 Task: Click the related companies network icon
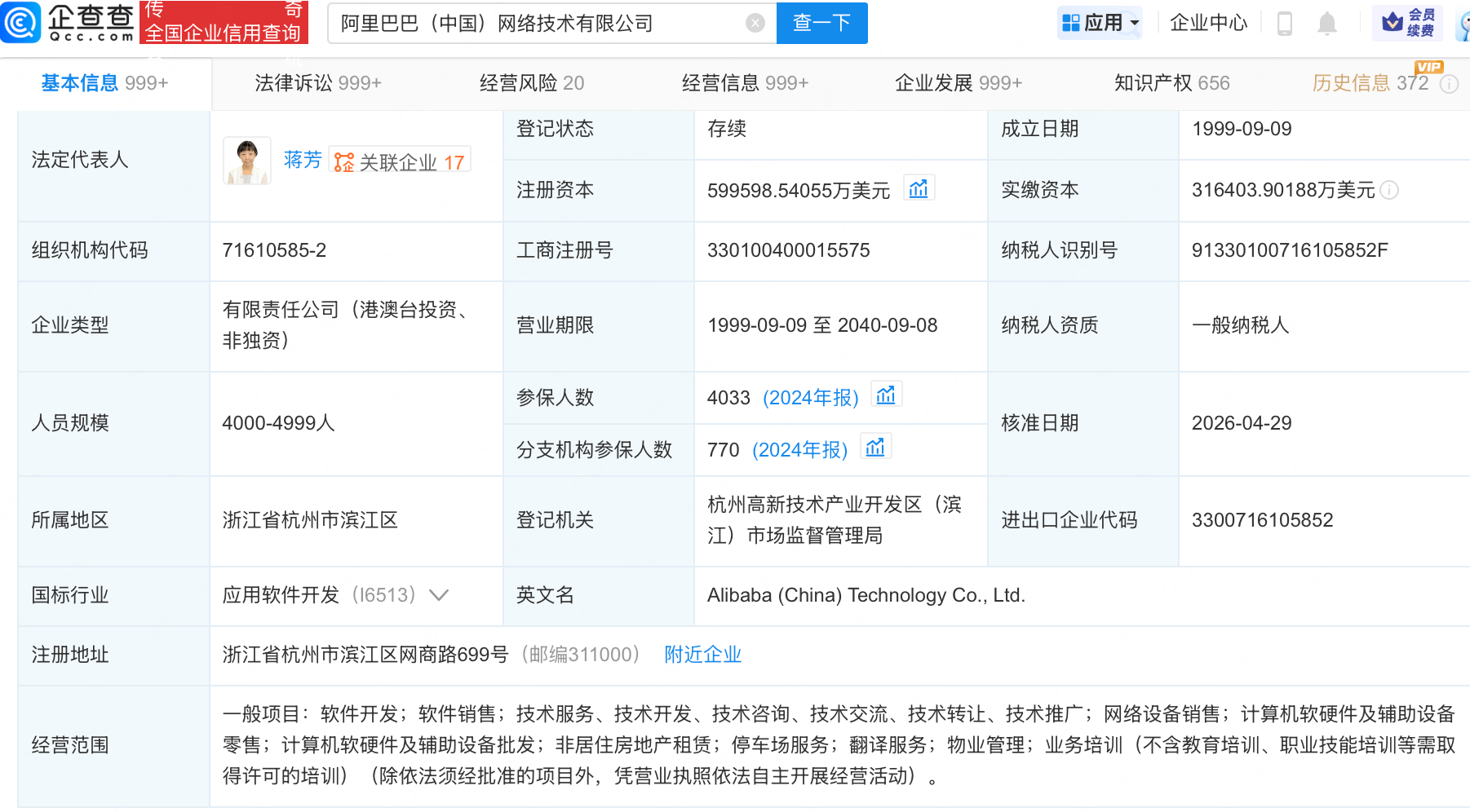344,162
